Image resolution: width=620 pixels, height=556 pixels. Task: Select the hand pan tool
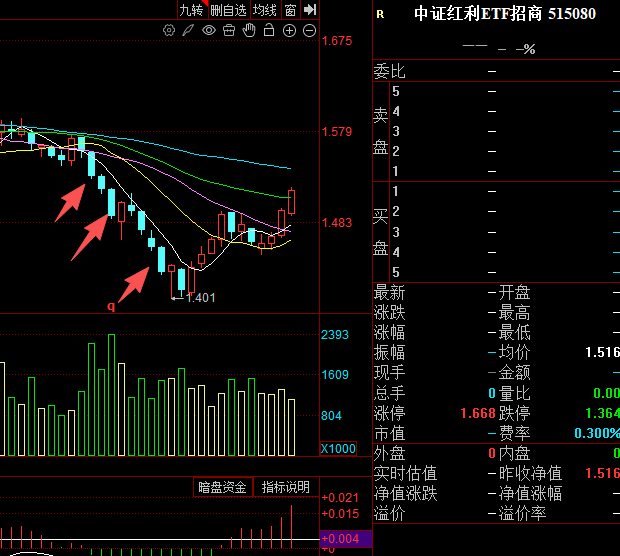(x=249, y=30)
